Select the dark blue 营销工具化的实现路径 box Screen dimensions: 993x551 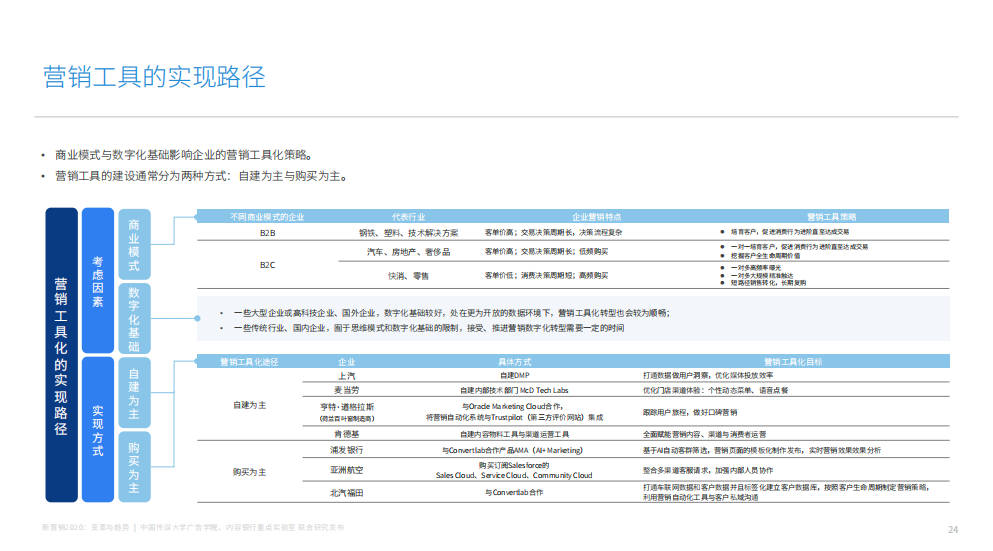coord(61,354)
